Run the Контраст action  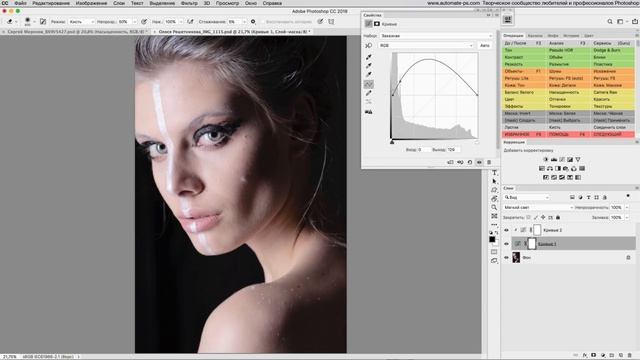coord(524,57)
